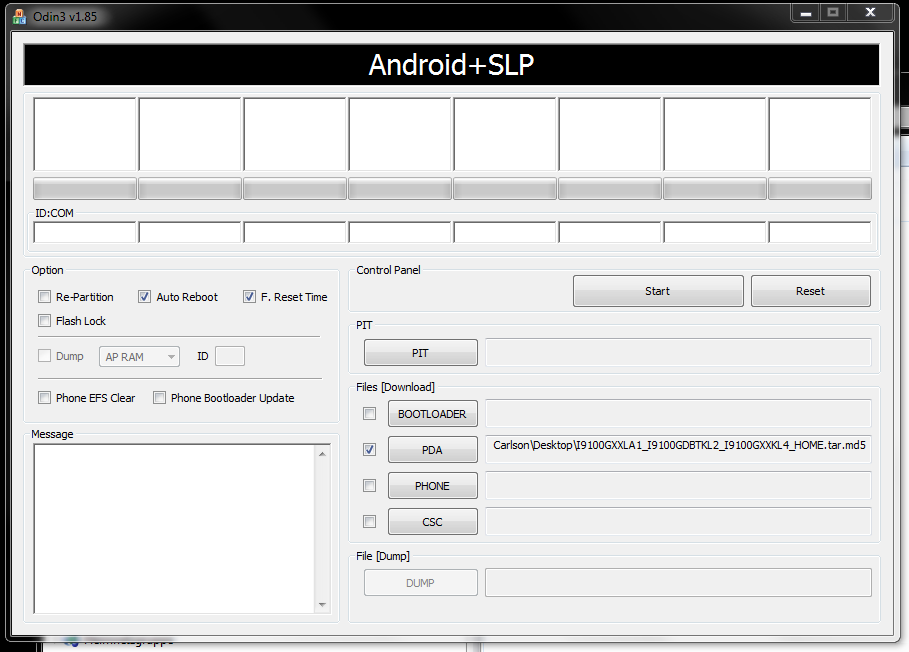Click the Option group label

pyautogui.click(x=48, y=270)
